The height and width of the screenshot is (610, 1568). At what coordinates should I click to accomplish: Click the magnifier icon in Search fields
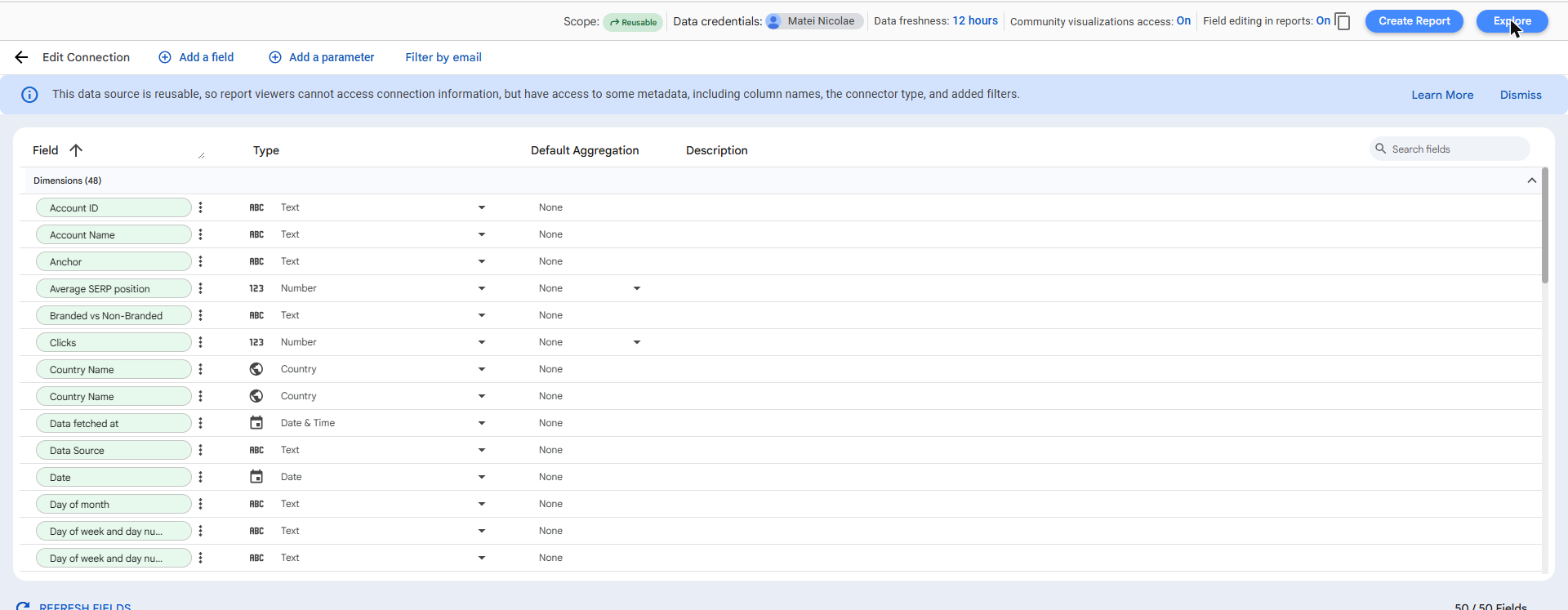(x=1381, y=149)
